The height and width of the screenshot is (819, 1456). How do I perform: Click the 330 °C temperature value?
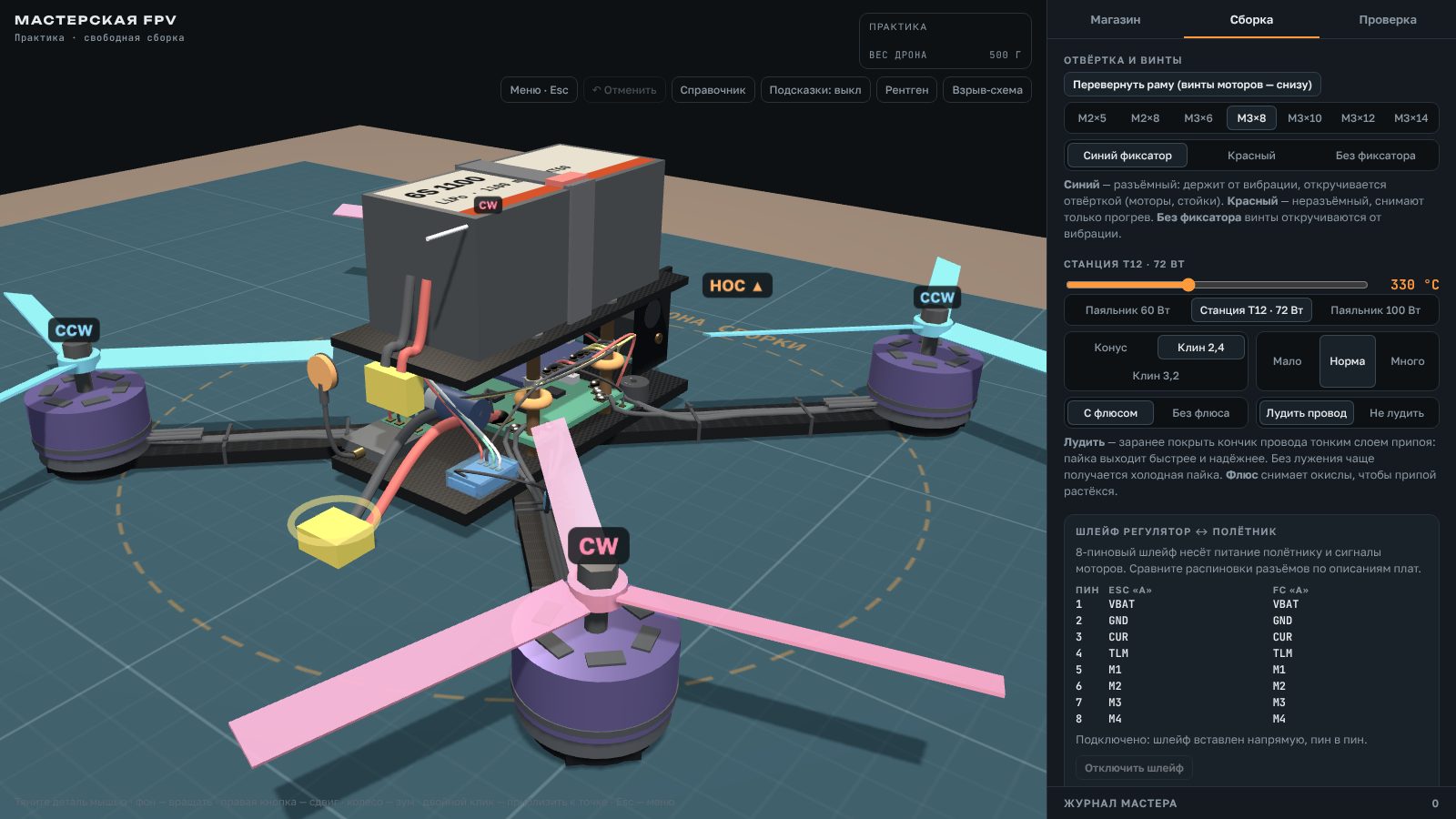tap(1414, 285)
